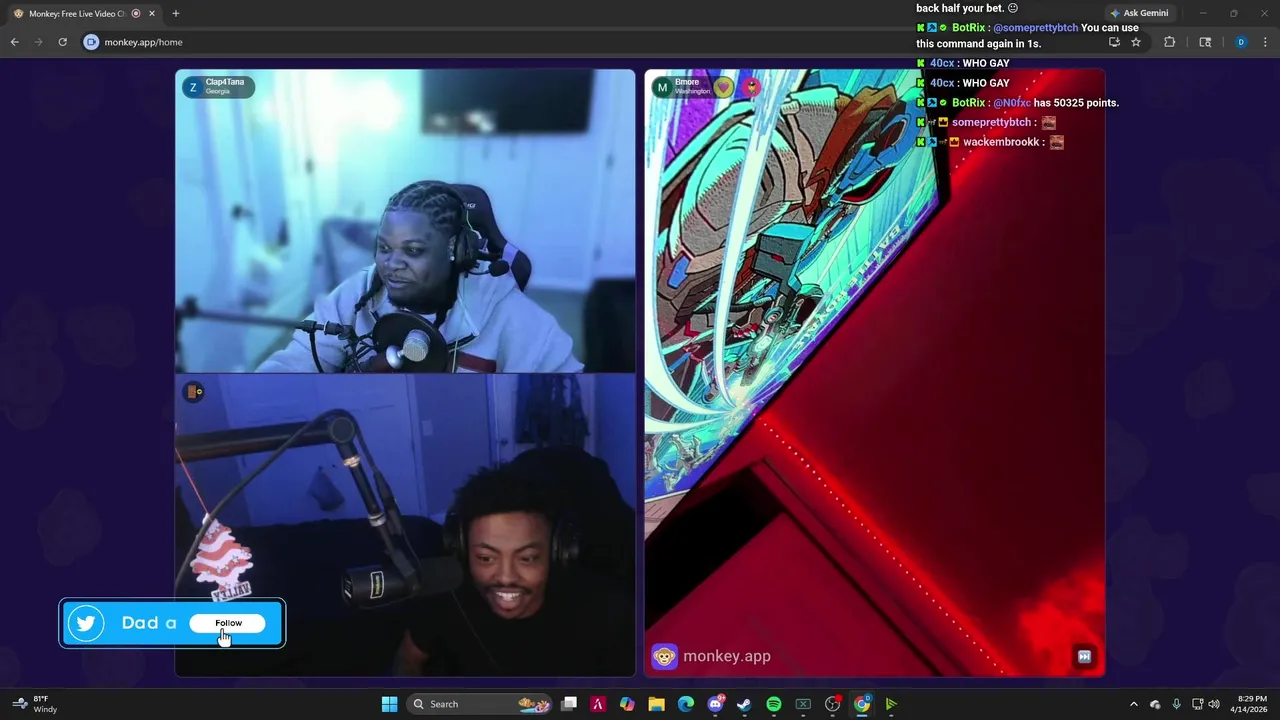Go back in browser history

tap(14, 42)
